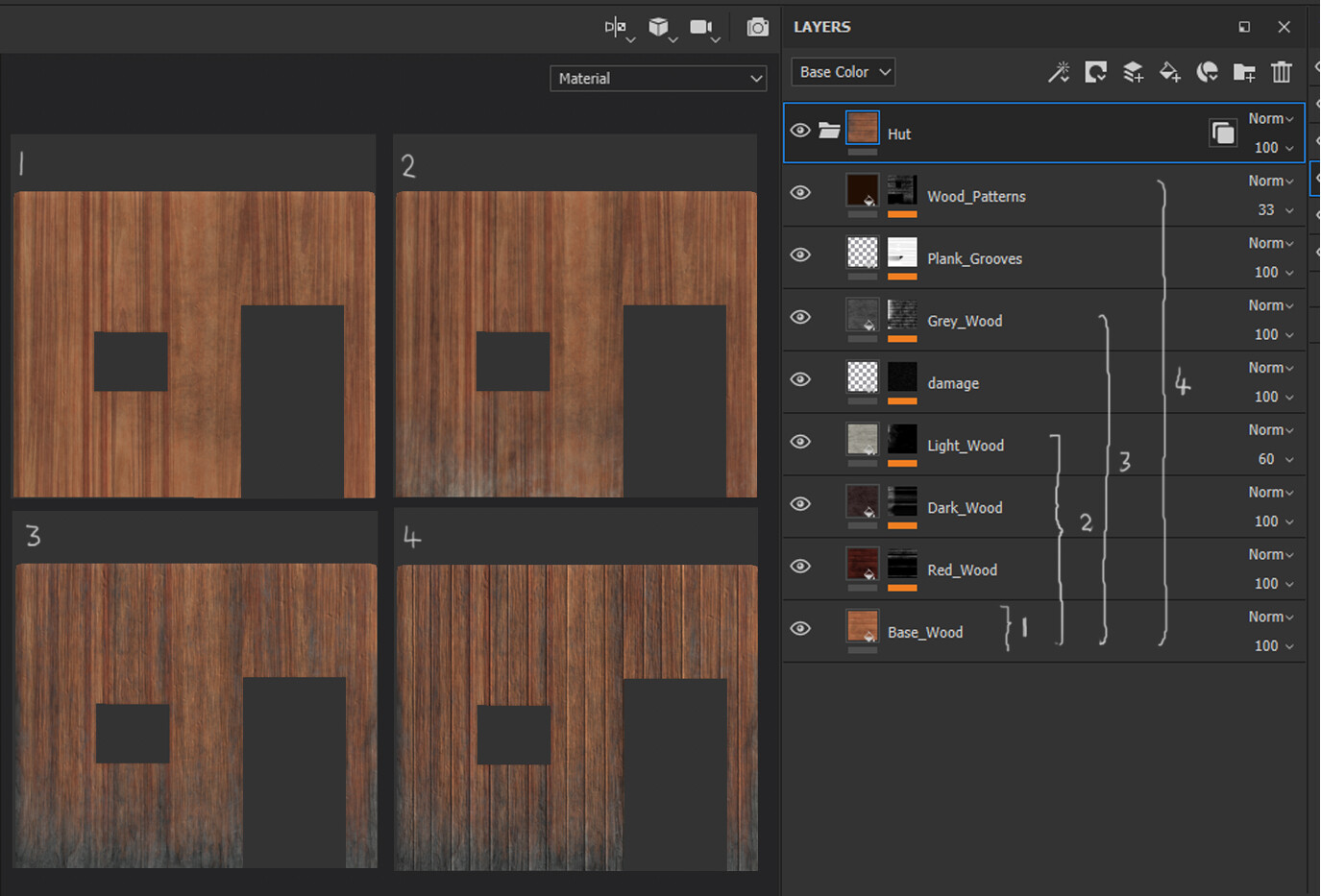Viewport: 1321px width, 896px height.
Task: Click the add mask icon
Action: [x=1095, y=72]
